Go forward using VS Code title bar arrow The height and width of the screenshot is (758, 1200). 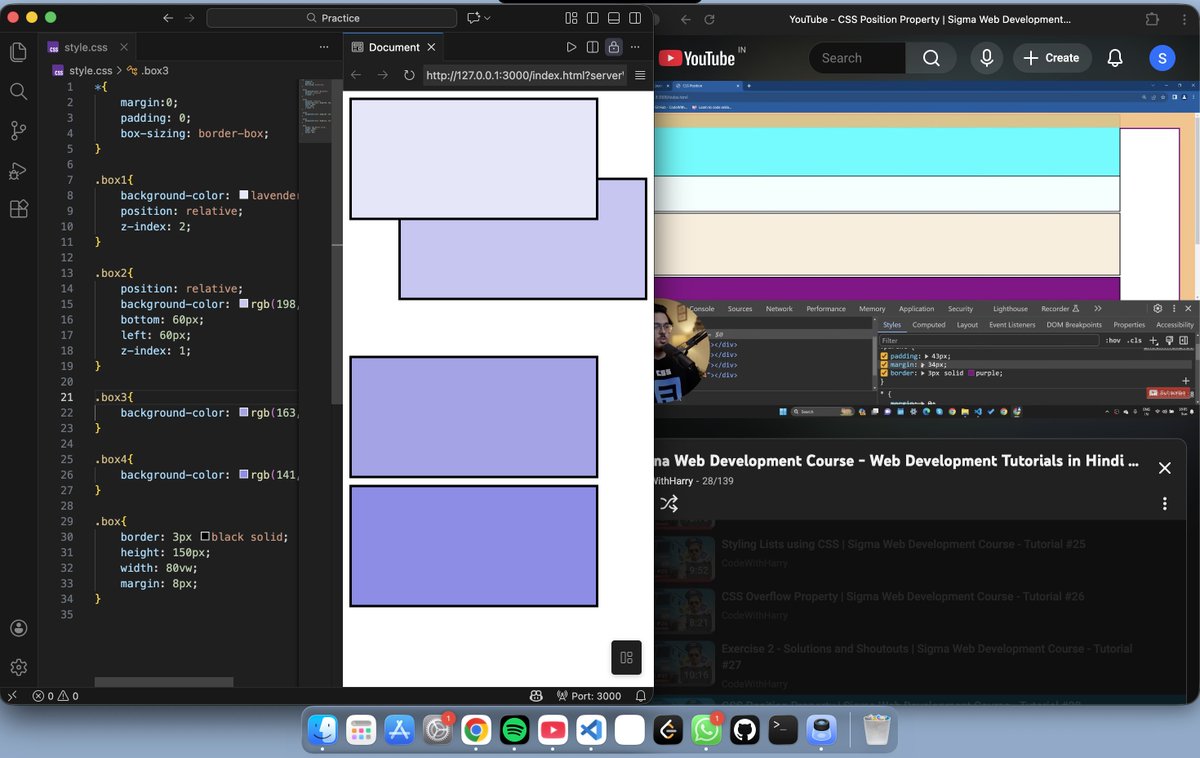(x=190, y=18)
